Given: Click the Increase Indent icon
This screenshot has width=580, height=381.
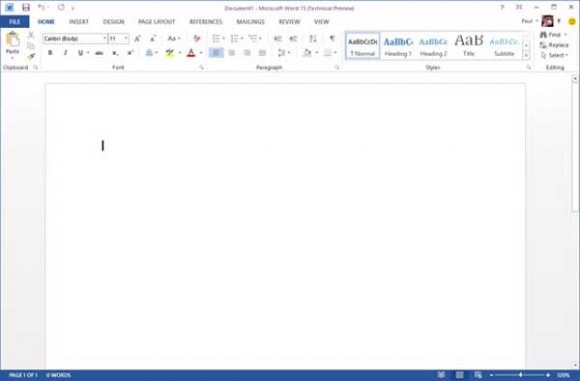Looking at the screenshot, I should click(293, 38).
